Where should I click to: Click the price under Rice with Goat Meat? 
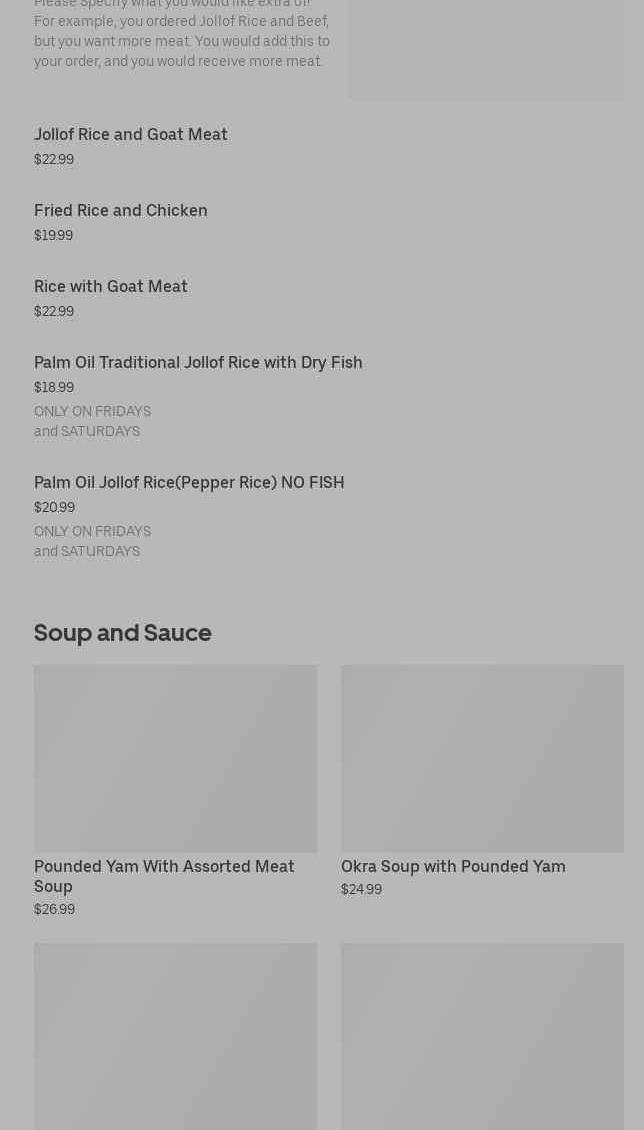[x=54, y=312]
